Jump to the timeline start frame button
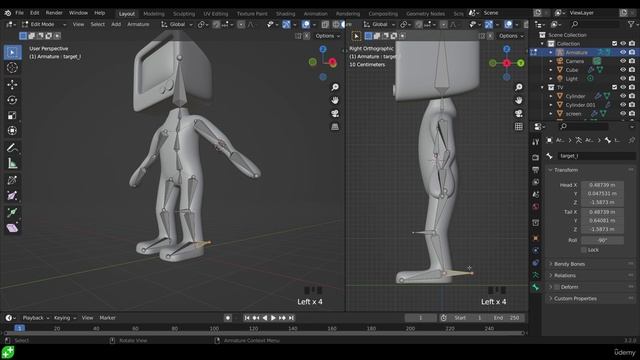Viewport: 640px width, 360px height. [247, 318]
